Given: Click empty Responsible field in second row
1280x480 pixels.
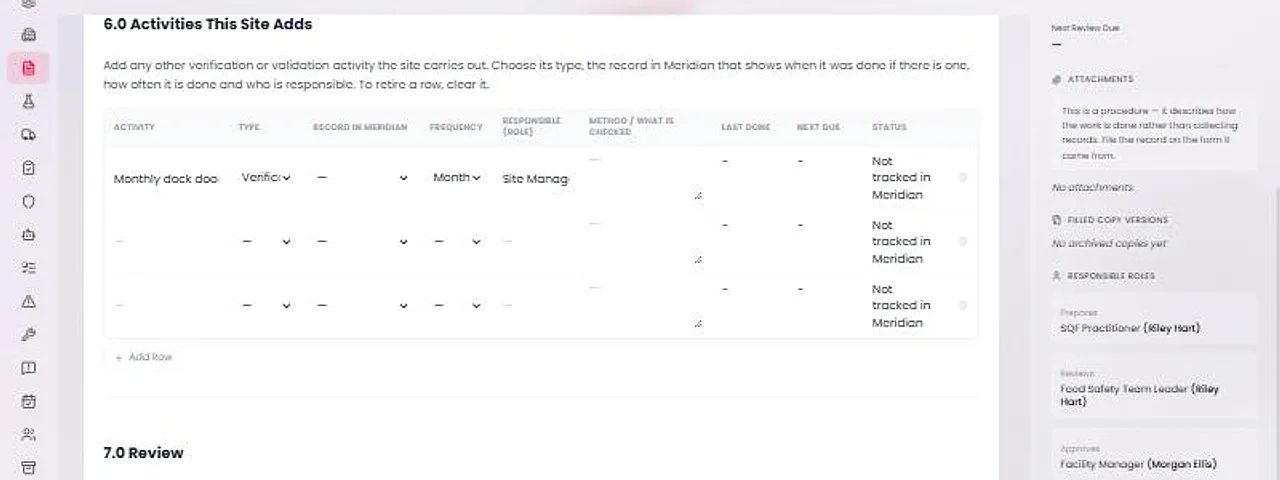Looking at the screenshot, I should (536, 241).
